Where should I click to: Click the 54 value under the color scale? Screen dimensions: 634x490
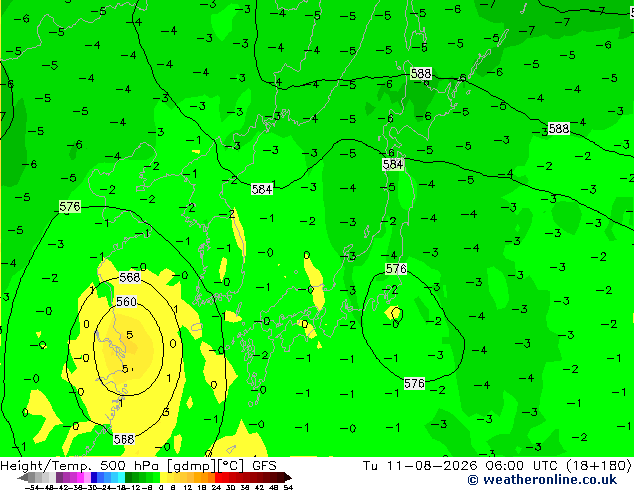coord(288,487)
